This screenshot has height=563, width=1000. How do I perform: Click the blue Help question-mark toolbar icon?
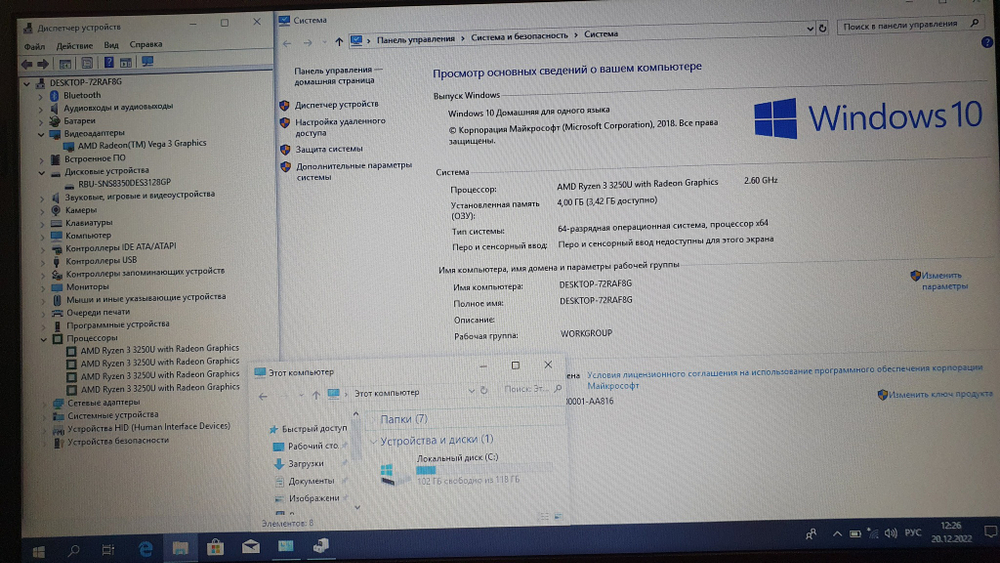point(109,62)
